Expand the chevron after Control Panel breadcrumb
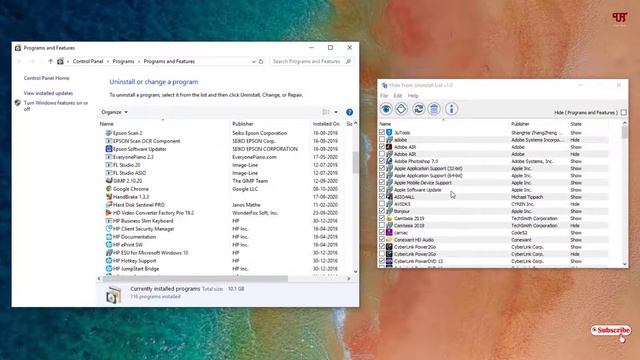 pyautogui.click(x=108, y=62)
